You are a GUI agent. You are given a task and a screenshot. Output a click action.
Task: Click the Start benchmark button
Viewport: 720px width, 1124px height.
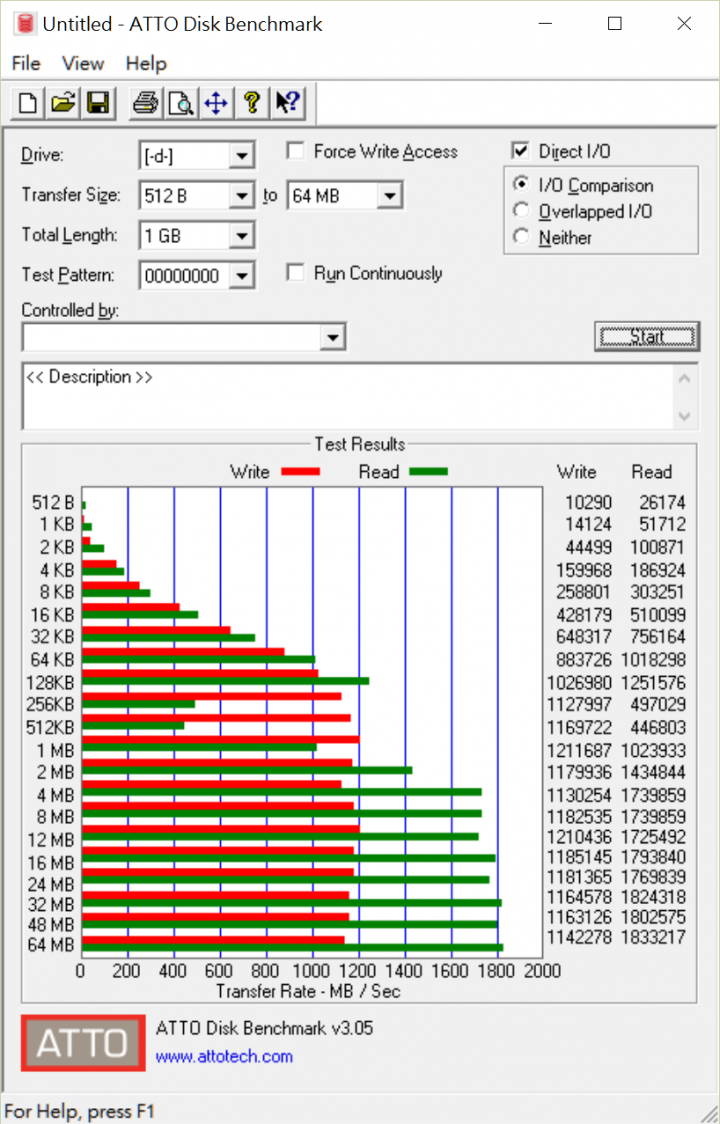(647, 336)
